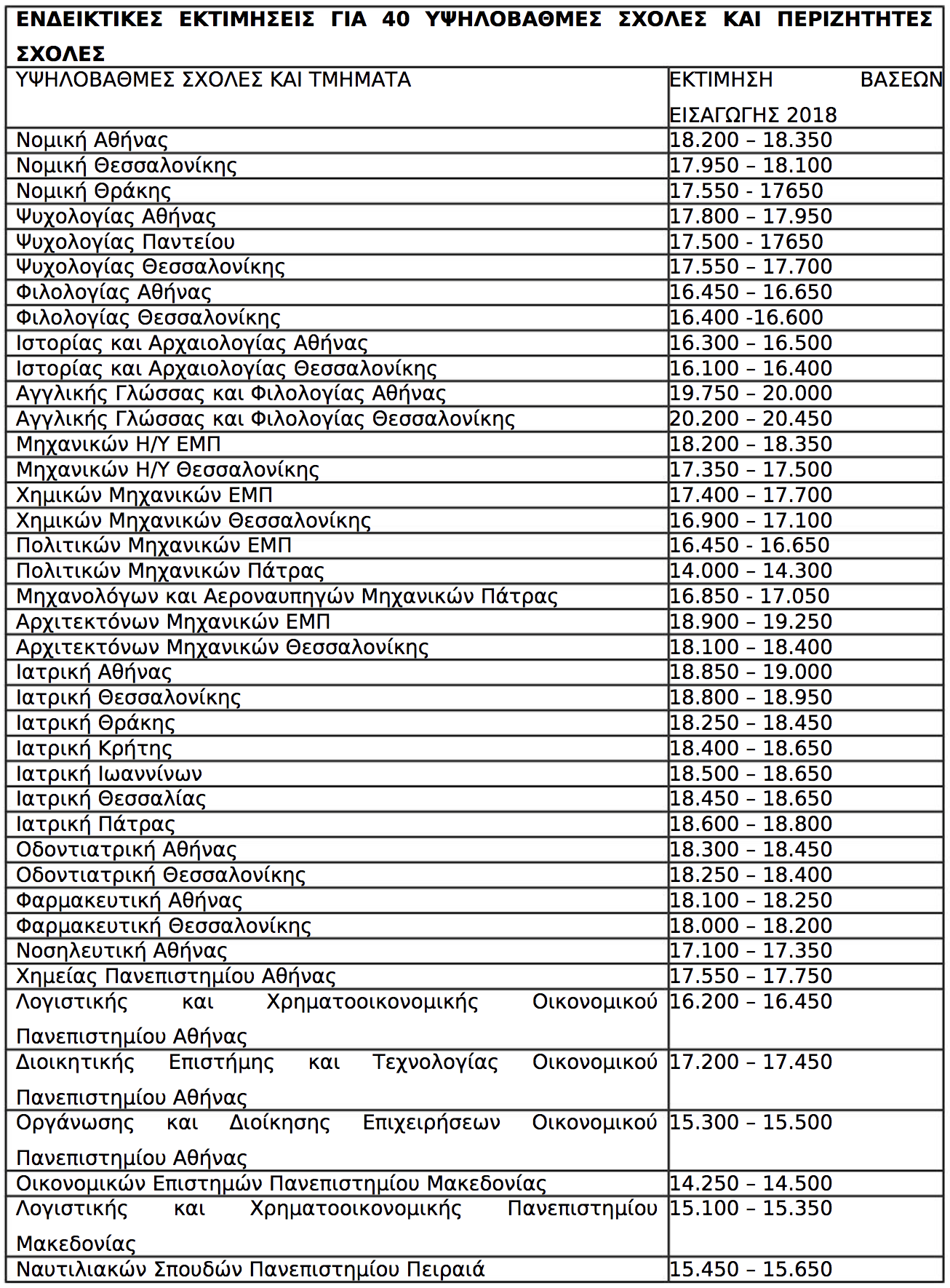Click the 'Ιατρική Κρήτης' entry
Viewport: 950px width, 1288px height.
[94, 749]
